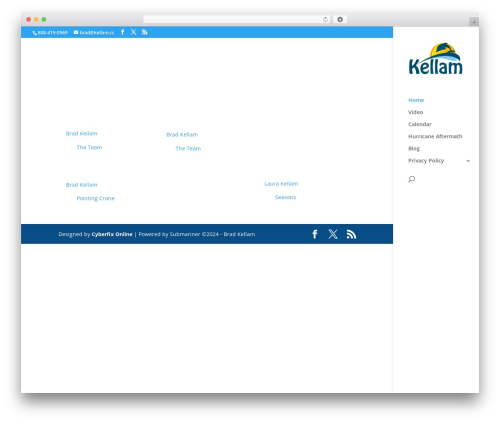Screen dimensions: 500x423
Task: Open the Seasons link
Action: [285, 197]
